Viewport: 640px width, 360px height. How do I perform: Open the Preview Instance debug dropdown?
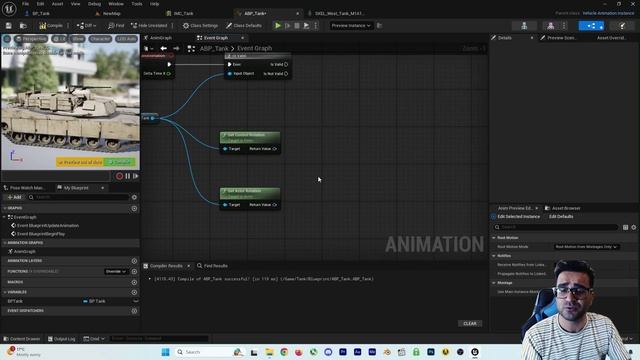click(351, 26)
